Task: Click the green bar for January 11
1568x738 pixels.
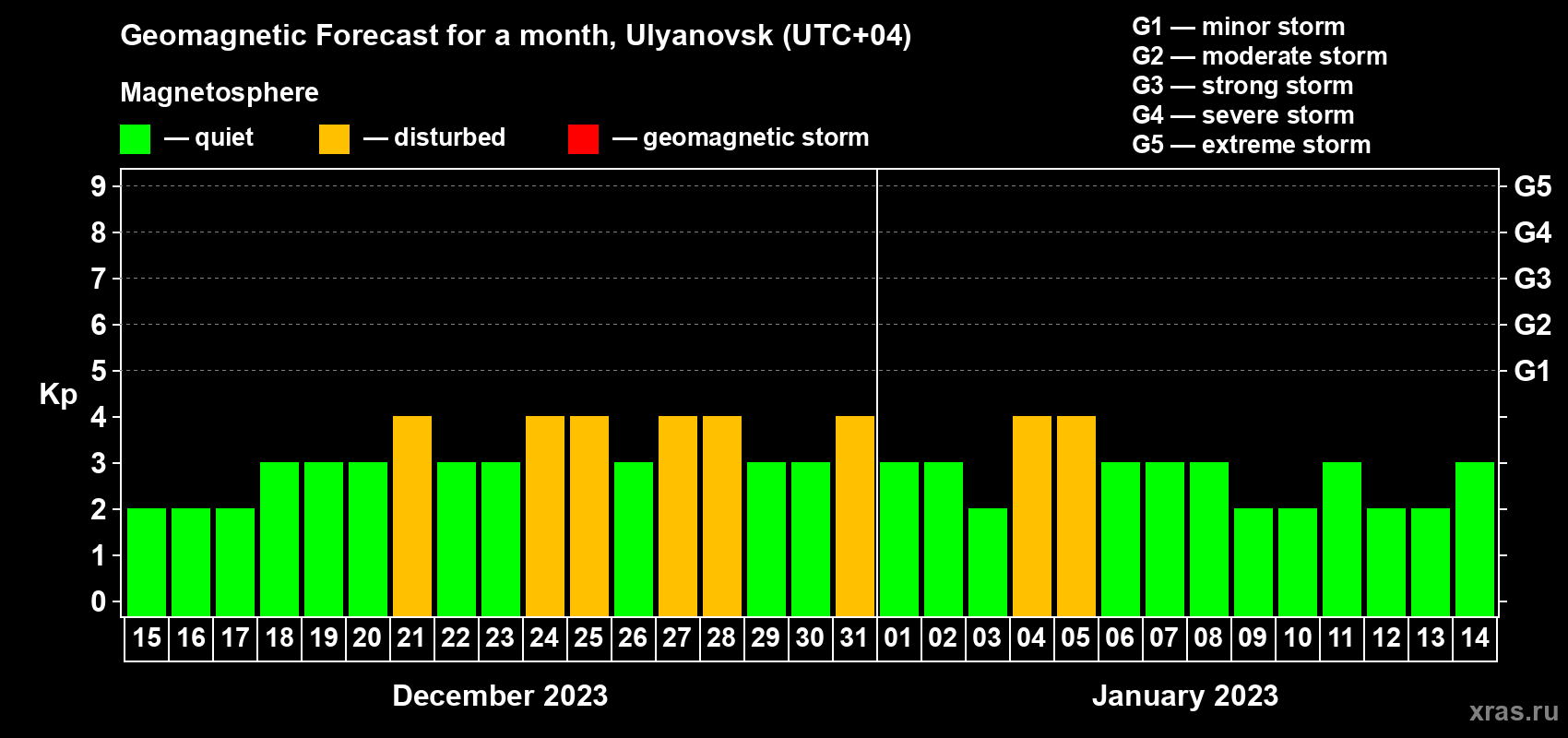Action: point(1342,539)
